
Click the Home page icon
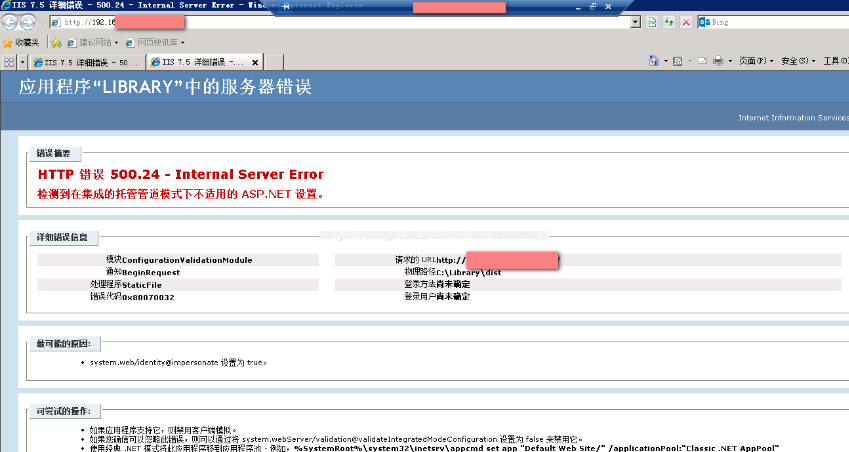654,61
